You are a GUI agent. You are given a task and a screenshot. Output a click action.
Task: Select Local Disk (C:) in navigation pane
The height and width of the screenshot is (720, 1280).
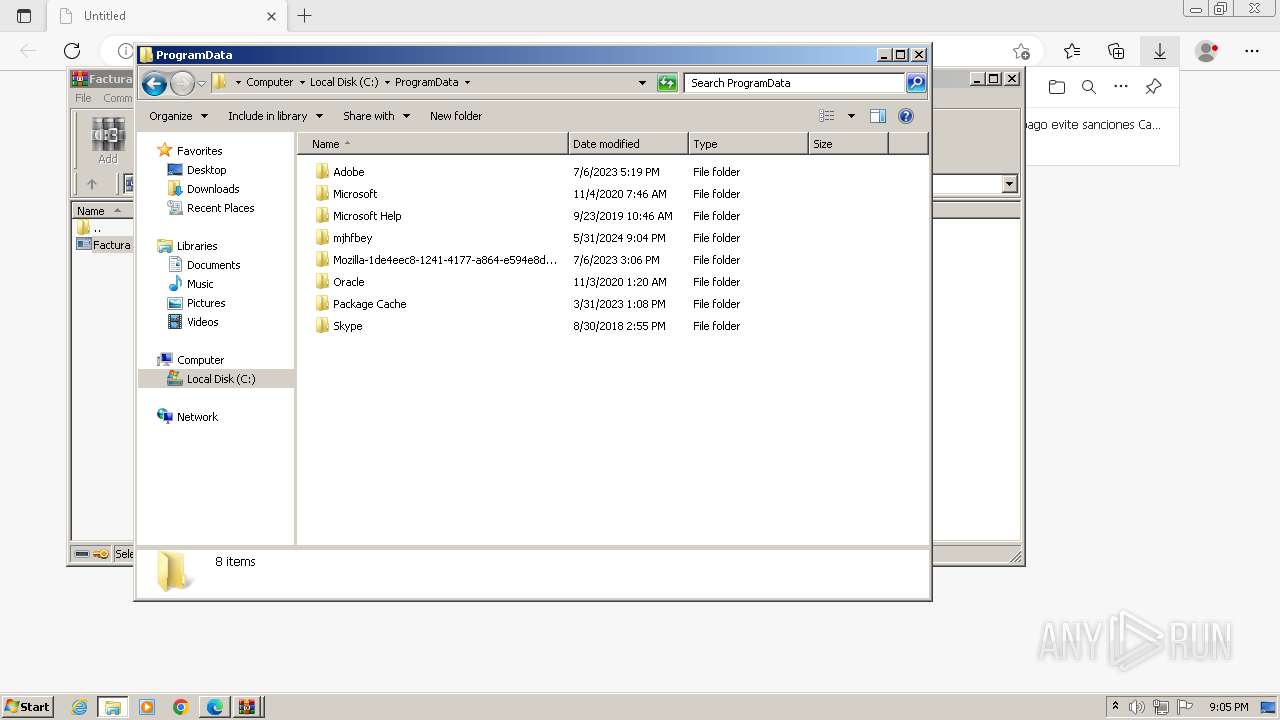[x=220, y=379]
